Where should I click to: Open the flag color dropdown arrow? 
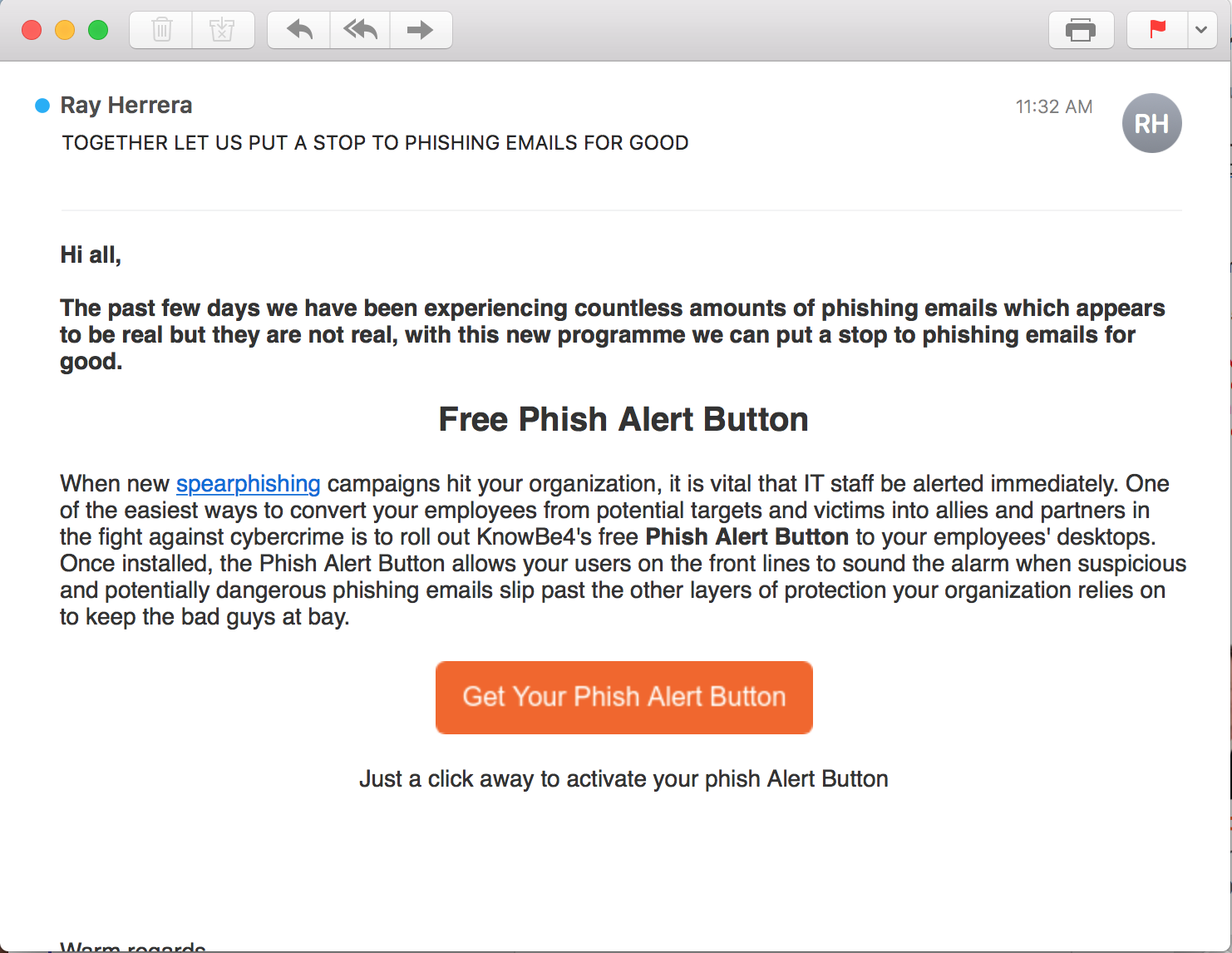tap(1201, 31)
